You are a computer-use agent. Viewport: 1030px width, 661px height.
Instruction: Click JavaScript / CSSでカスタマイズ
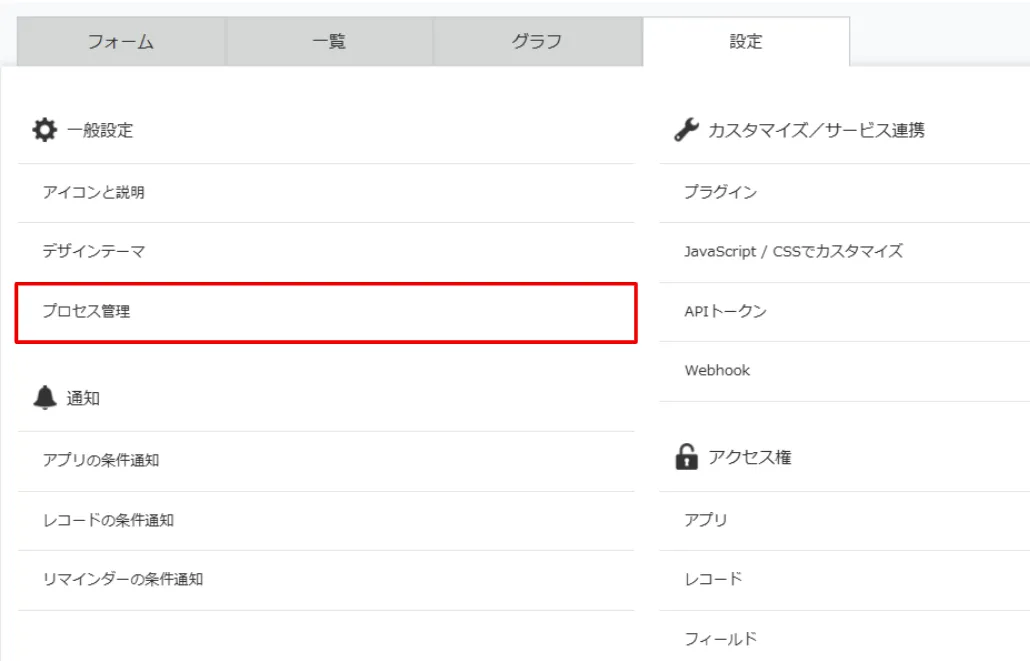click(x=793, y=252)
